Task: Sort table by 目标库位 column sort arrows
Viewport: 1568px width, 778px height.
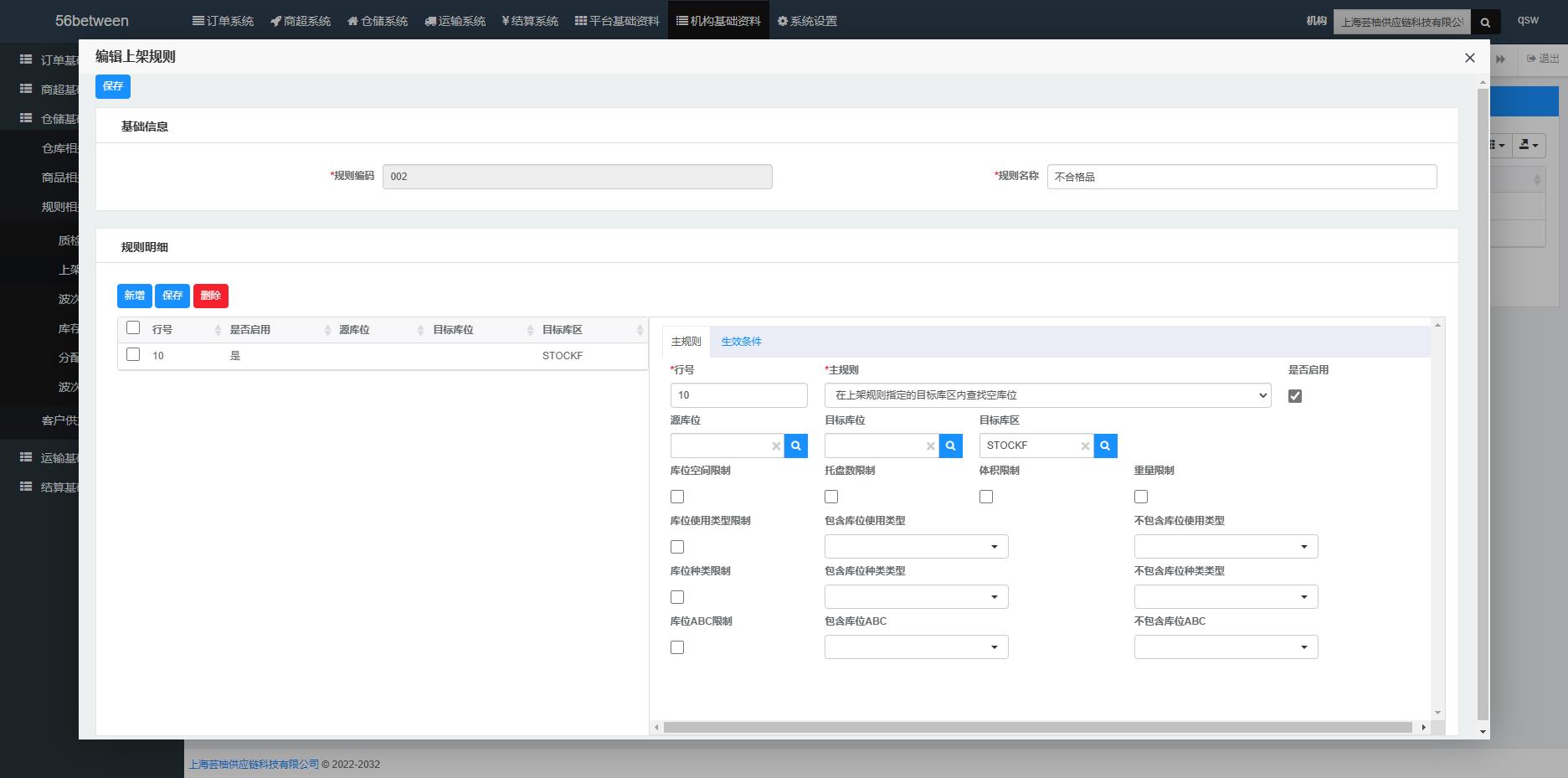Action: click(x=530, y=331)
